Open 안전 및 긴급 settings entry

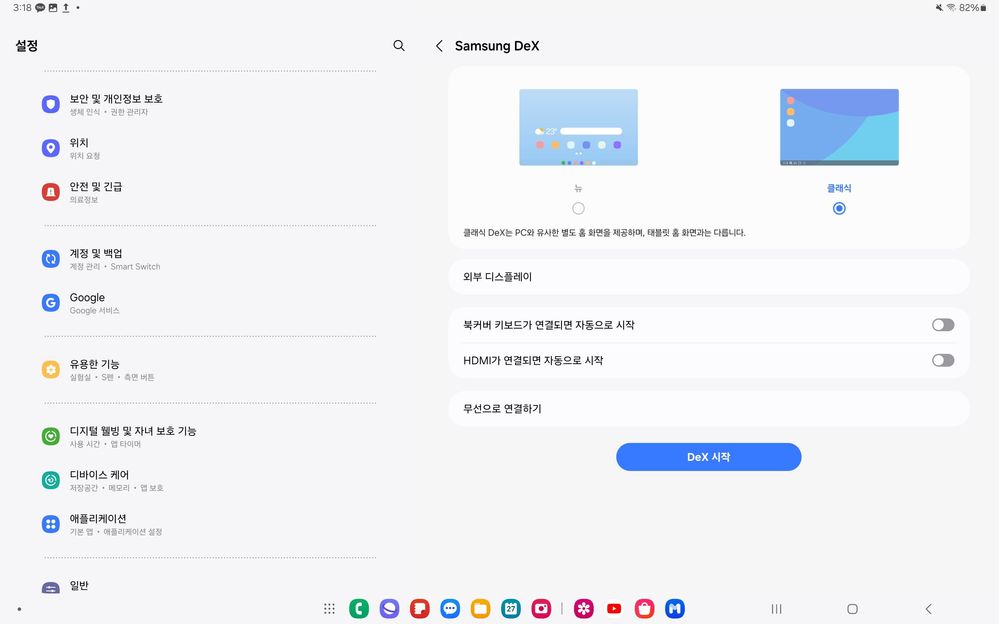pos(209,192)
